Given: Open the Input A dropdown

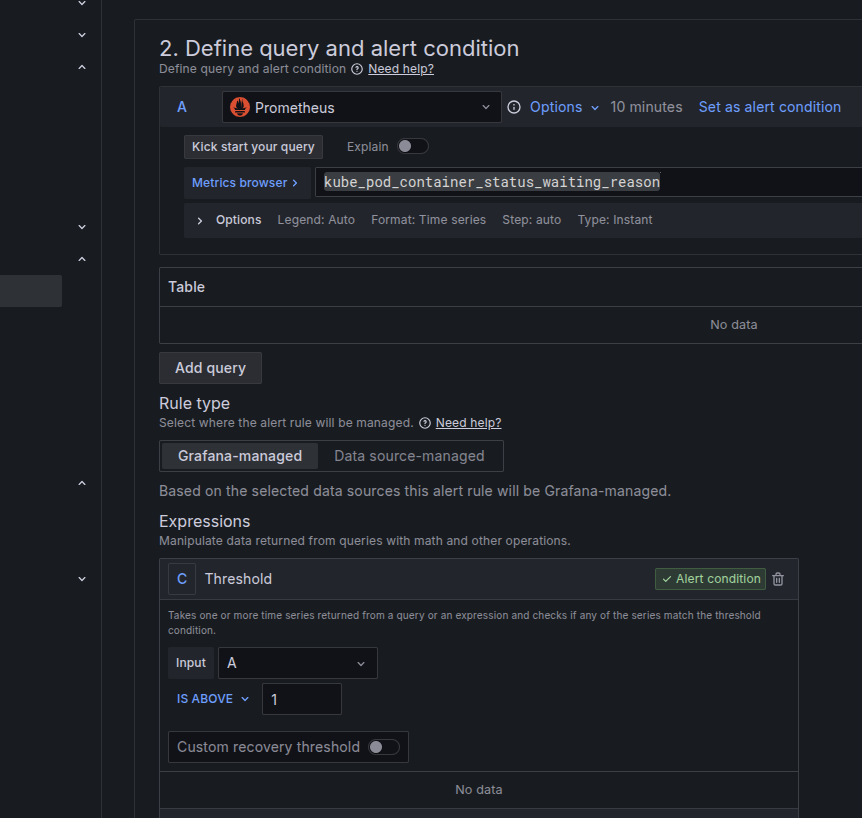Looking at the screenshot, I should (297, 663).
